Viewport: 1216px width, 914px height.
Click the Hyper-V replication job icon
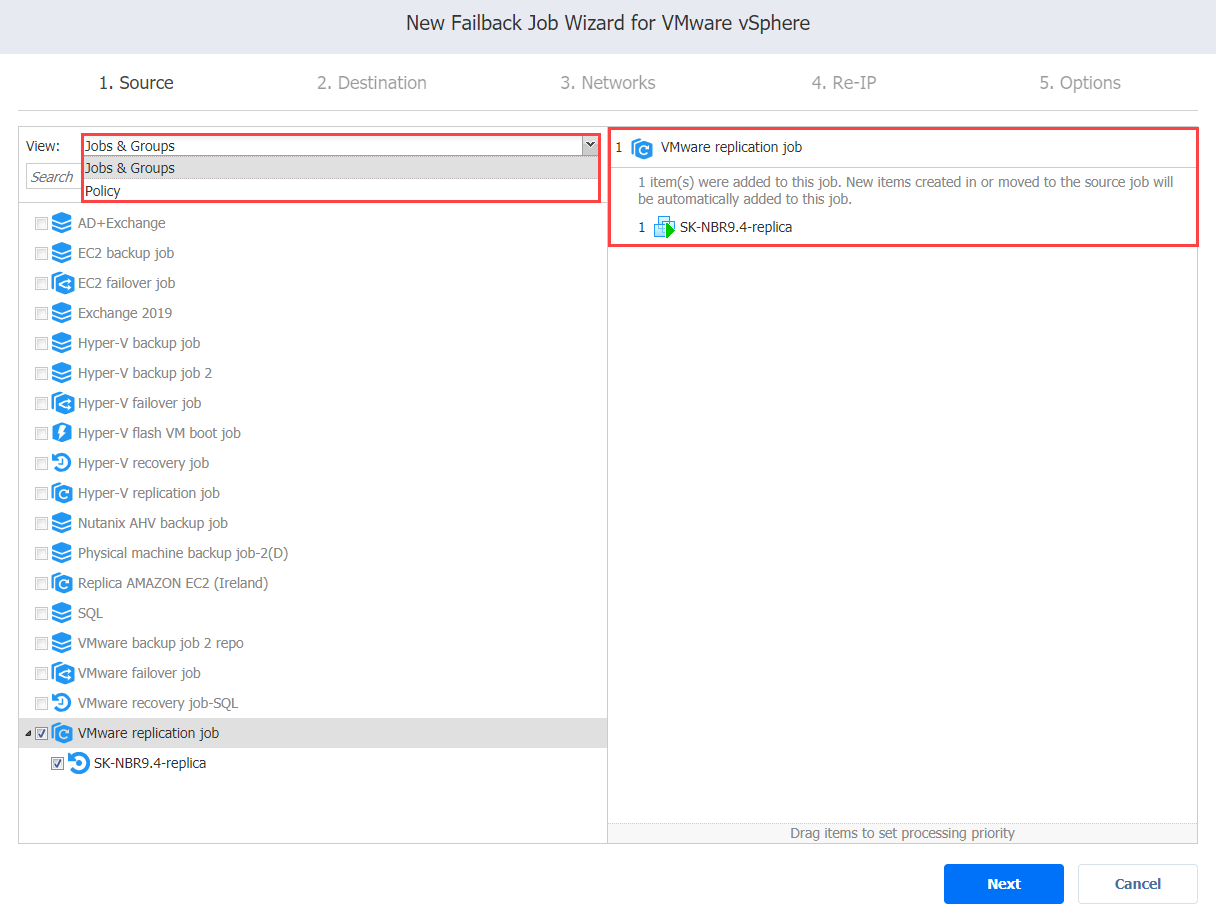62,493
